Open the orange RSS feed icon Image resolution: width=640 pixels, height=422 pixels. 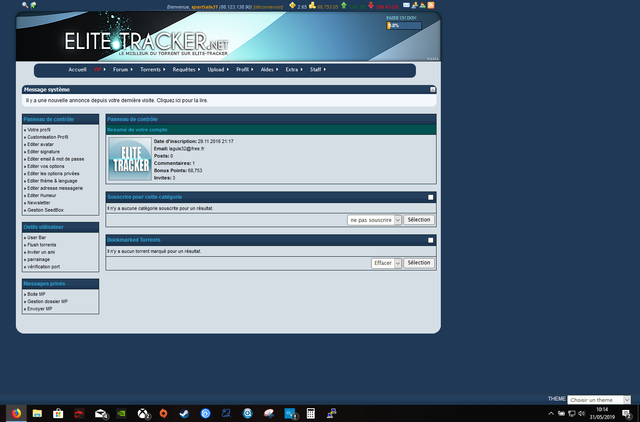(431, 5)
